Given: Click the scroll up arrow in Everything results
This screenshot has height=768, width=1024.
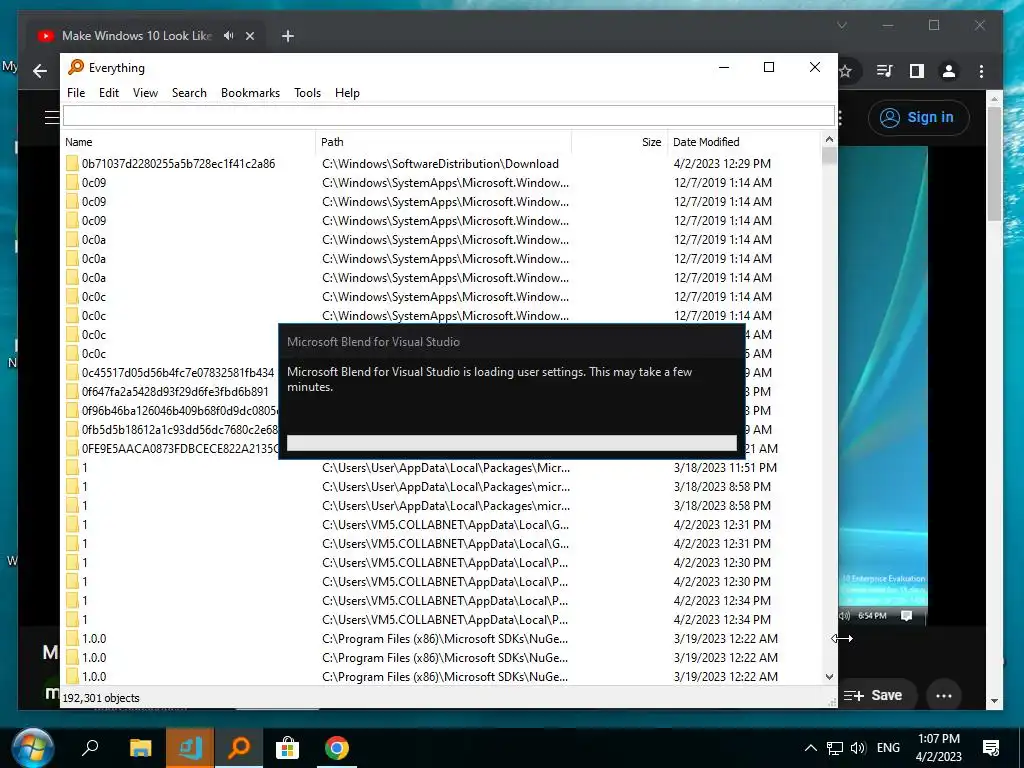Looking at the screenshot, I should [829, 139].
